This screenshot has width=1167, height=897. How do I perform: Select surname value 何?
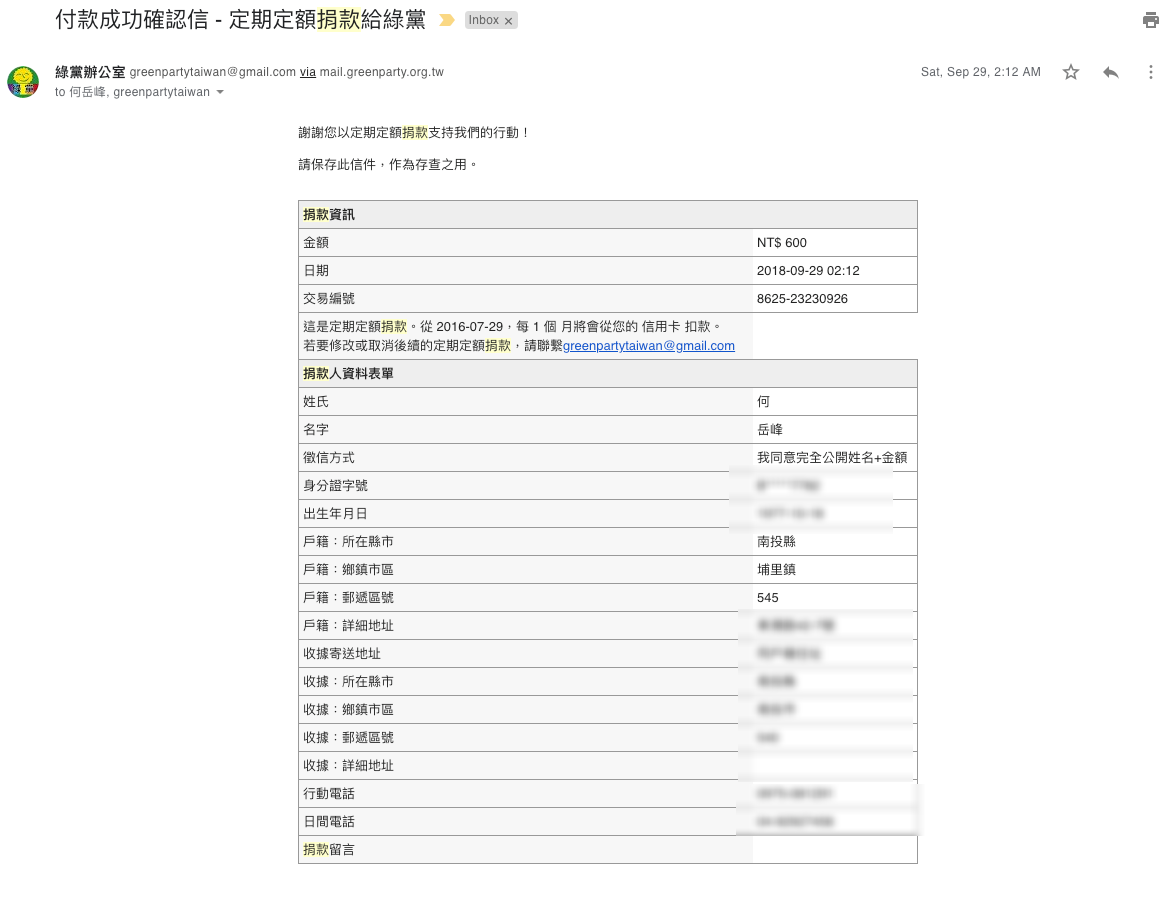click(x=763, y=402)
